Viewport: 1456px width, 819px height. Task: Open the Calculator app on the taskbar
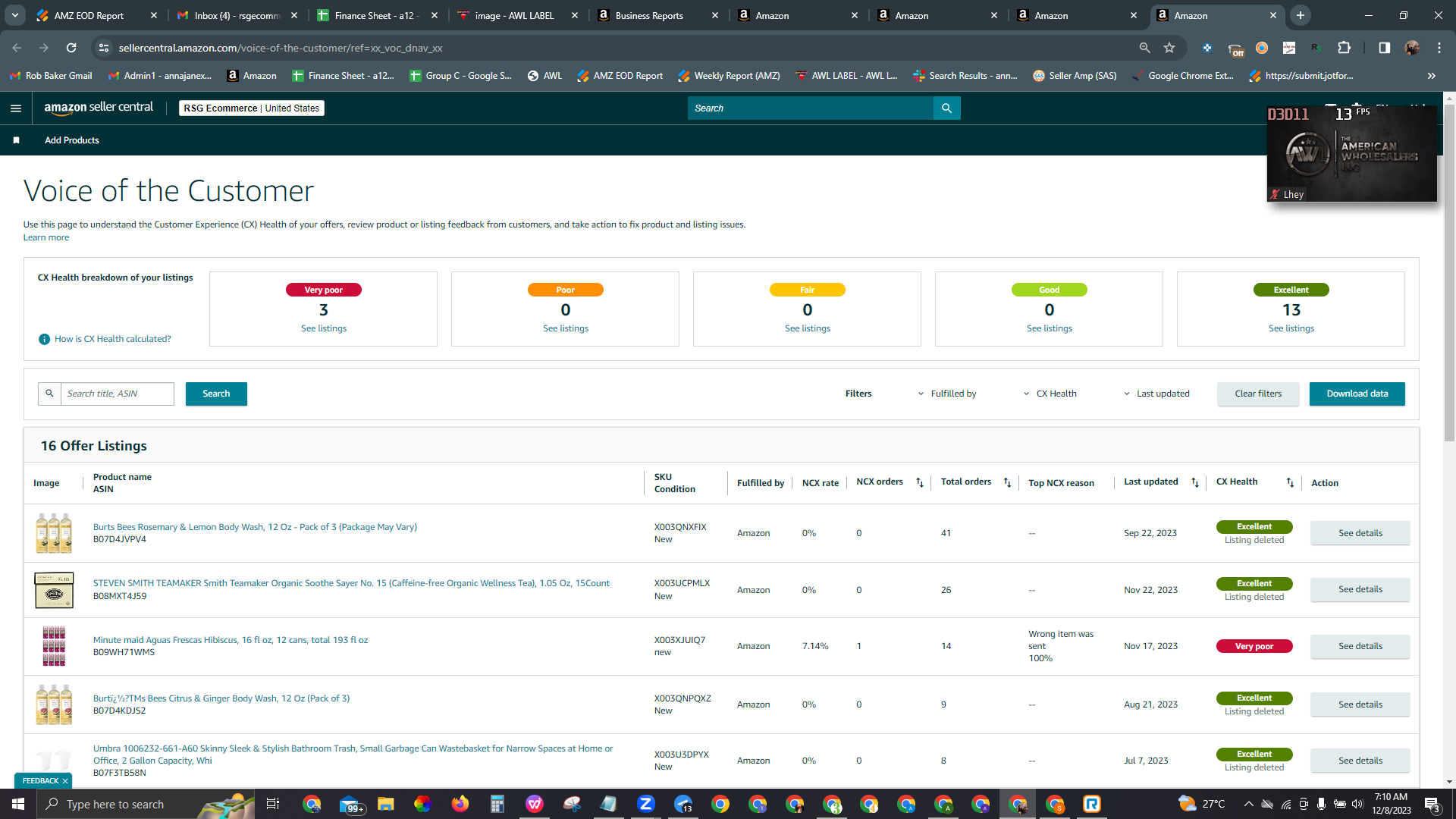pyautogui.click(x=497, y=804)
